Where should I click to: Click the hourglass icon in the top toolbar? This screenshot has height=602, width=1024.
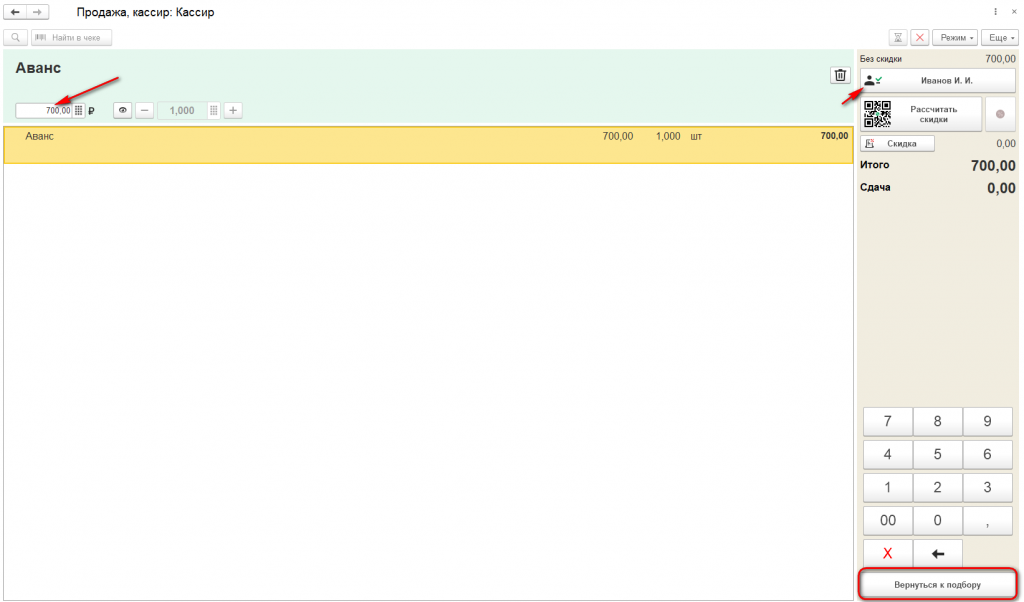(898, 38)
